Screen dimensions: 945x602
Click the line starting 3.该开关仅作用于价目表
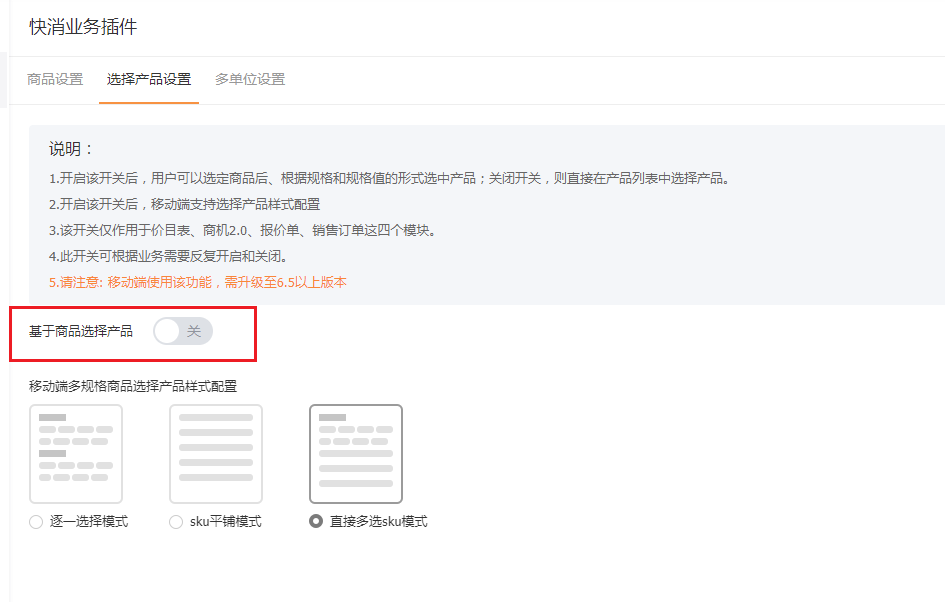click(243, 230)
